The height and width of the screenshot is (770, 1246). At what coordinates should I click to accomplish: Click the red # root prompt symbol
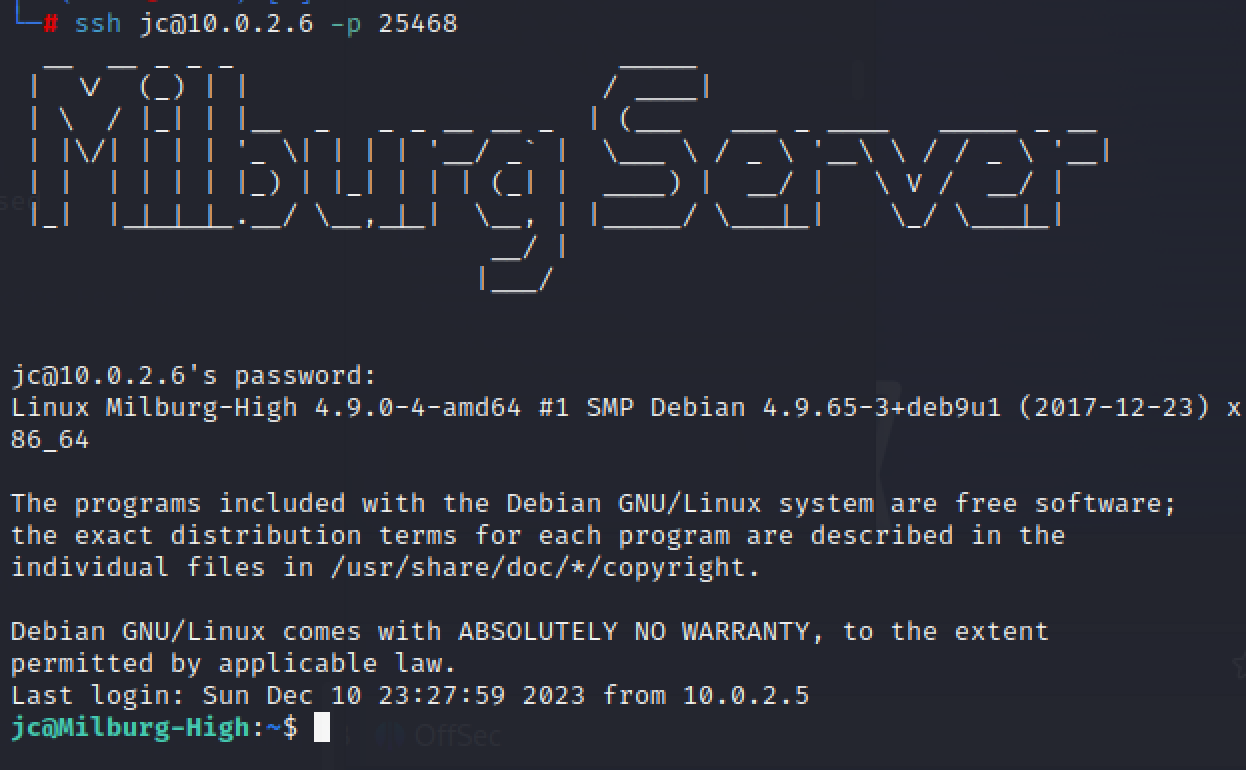[x=50, y=23]
